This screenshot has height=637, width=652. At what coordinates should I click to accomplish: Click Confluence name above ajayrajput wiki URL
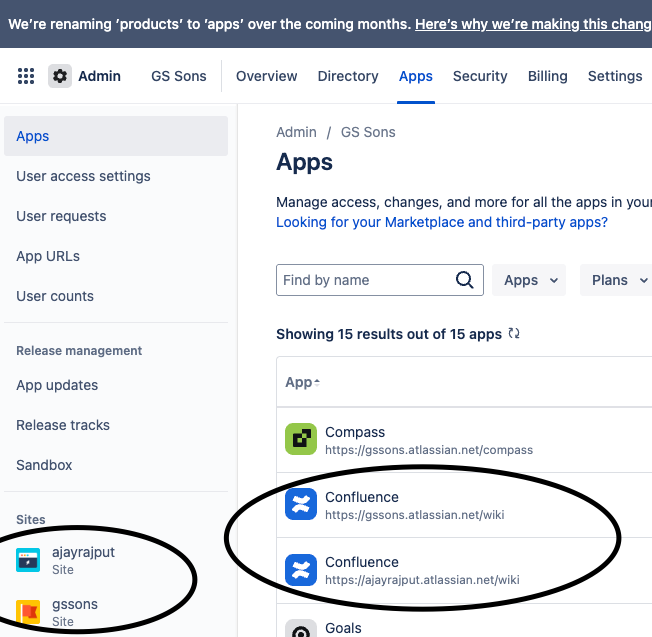point(362,562)
